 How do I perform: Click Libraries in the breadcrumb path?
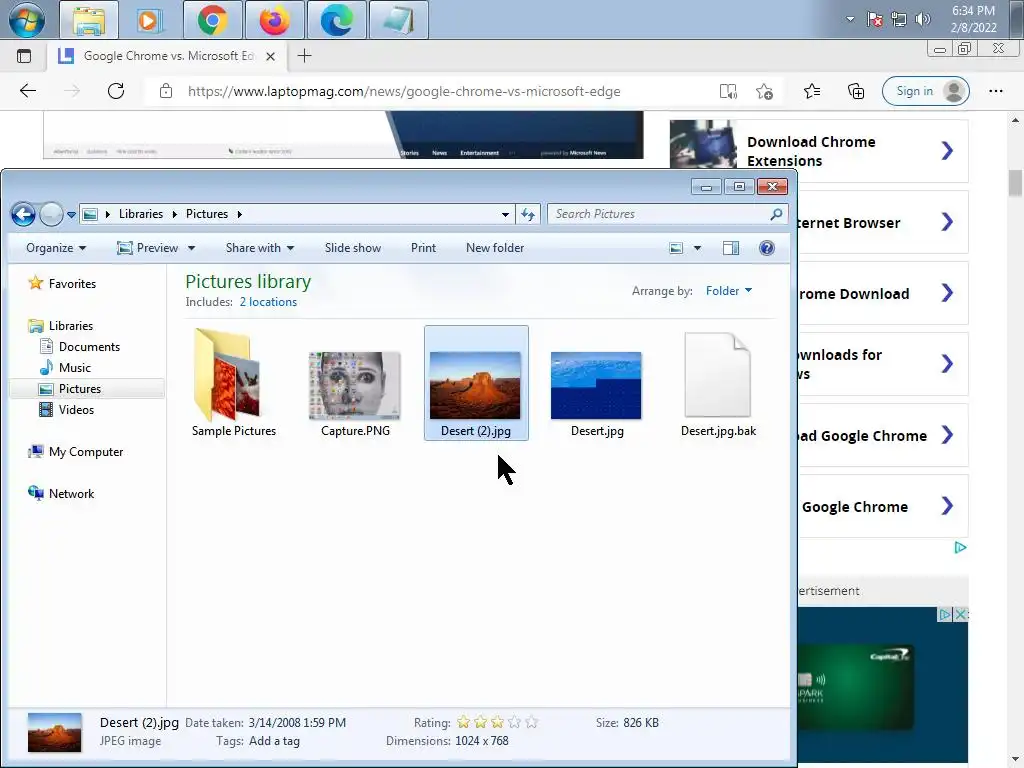[x=140, y=214]
